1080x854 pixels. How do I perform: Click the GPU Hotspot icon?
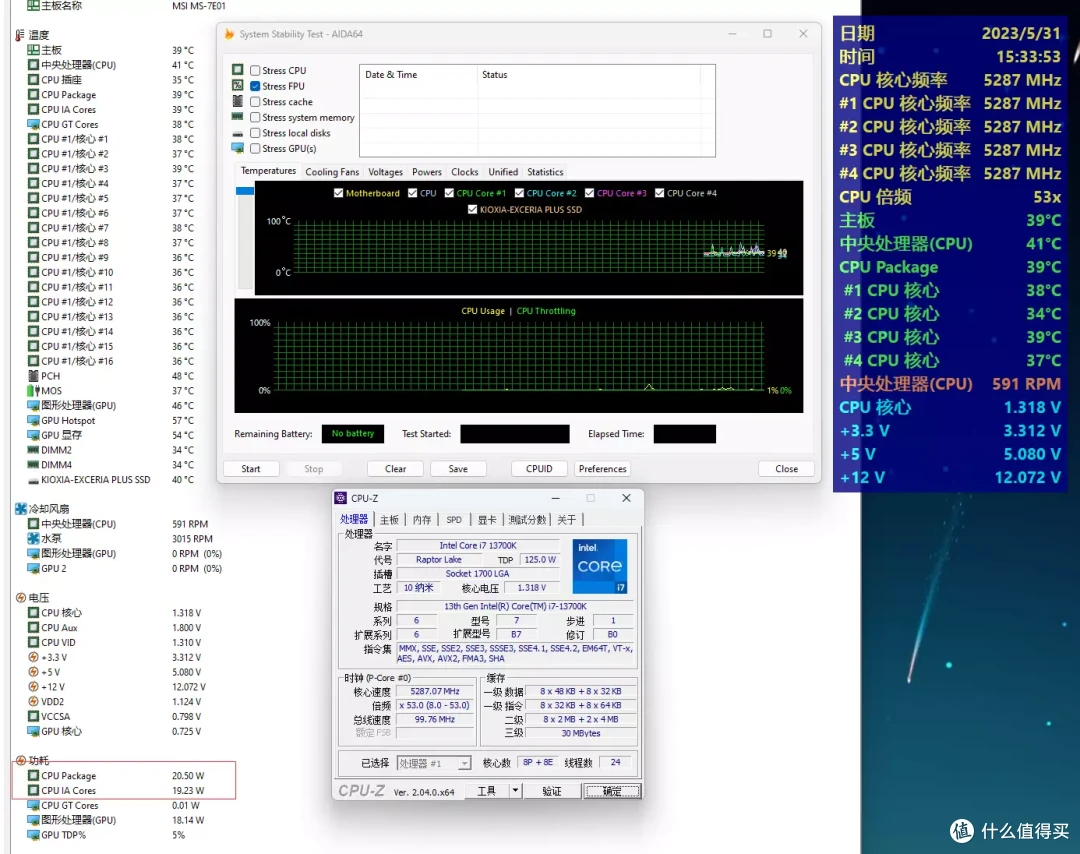33,420
